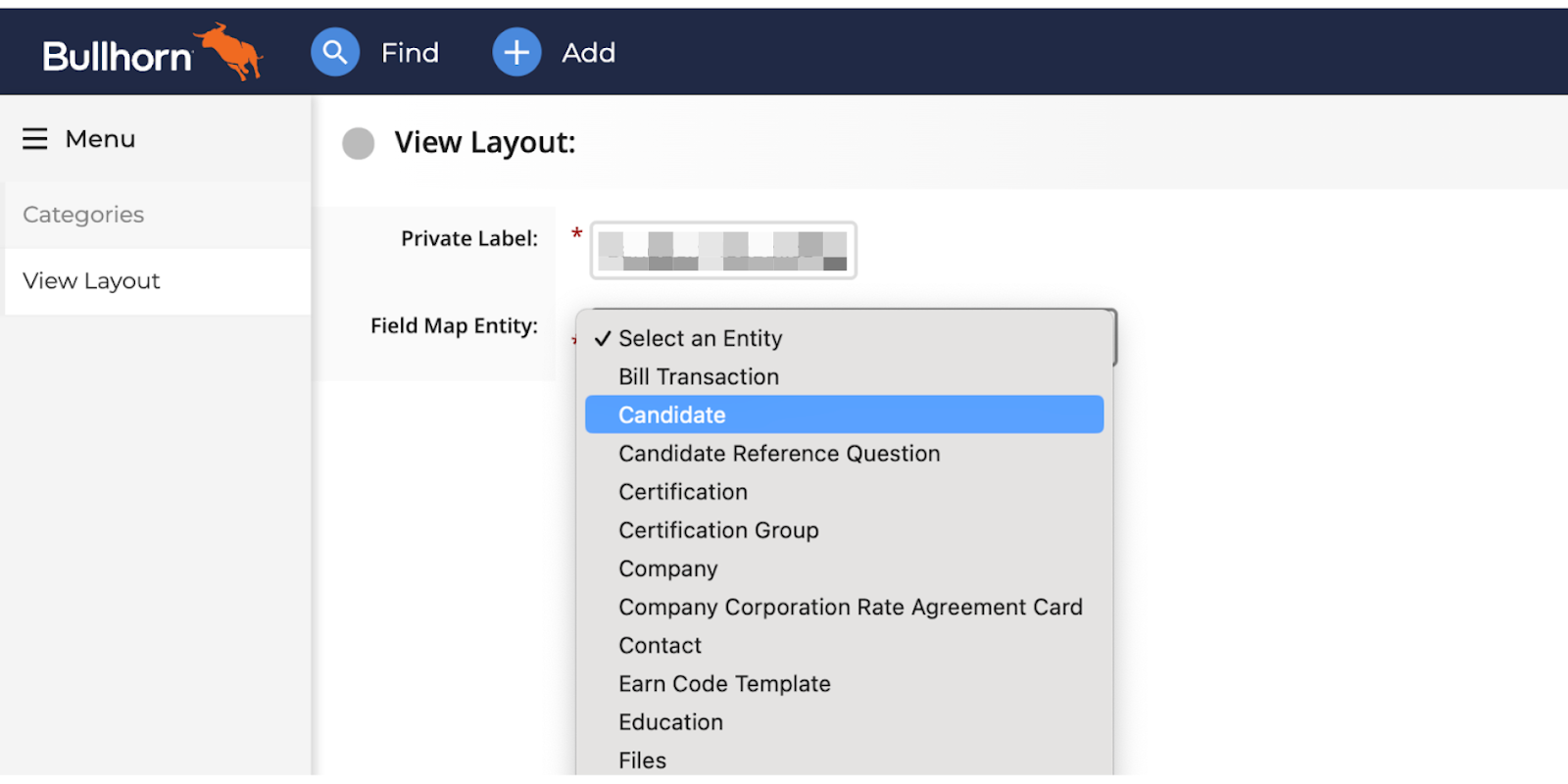
Task: Choose Education in the entity dropdown
Action: tap(670, 722)
